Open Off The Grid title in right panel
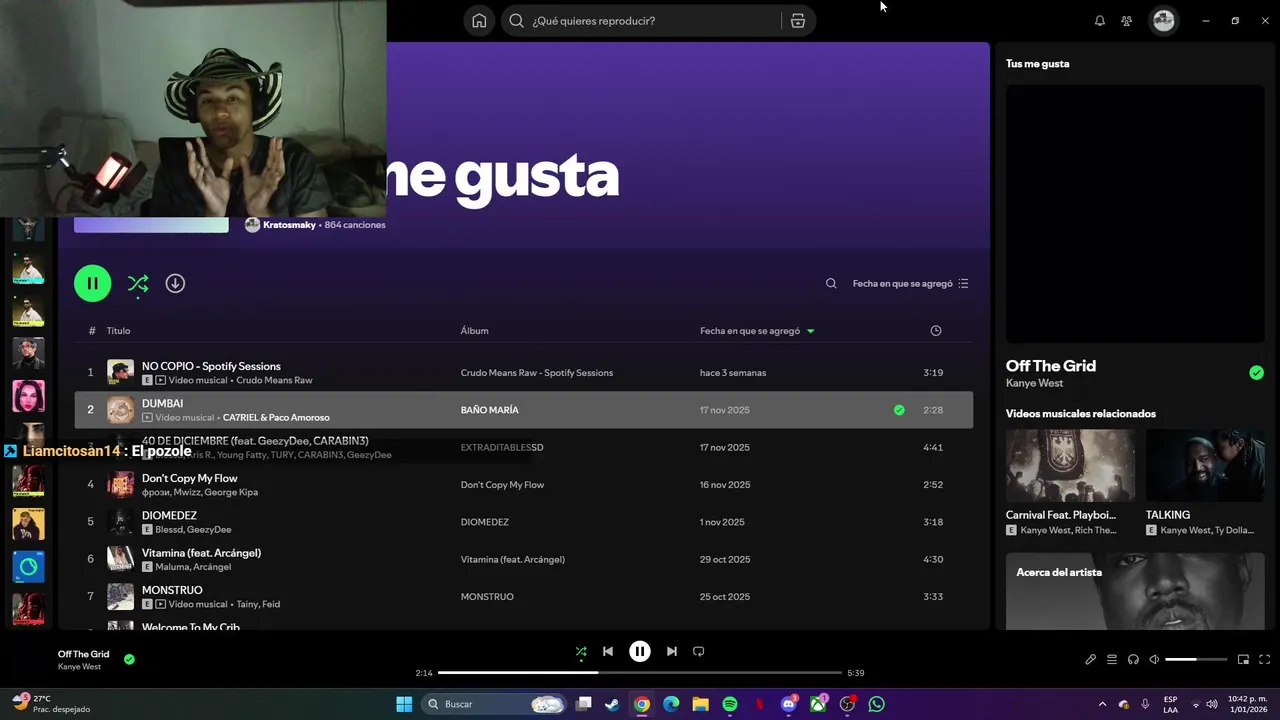 point(1051,366)
